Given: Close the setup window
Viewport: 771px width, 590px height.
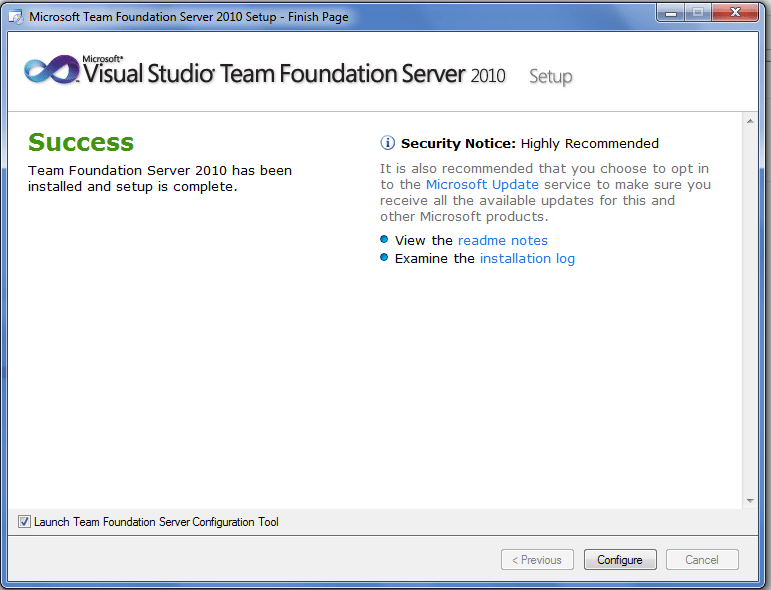Looking at the screenshot, I should click(x=735, y=13).
